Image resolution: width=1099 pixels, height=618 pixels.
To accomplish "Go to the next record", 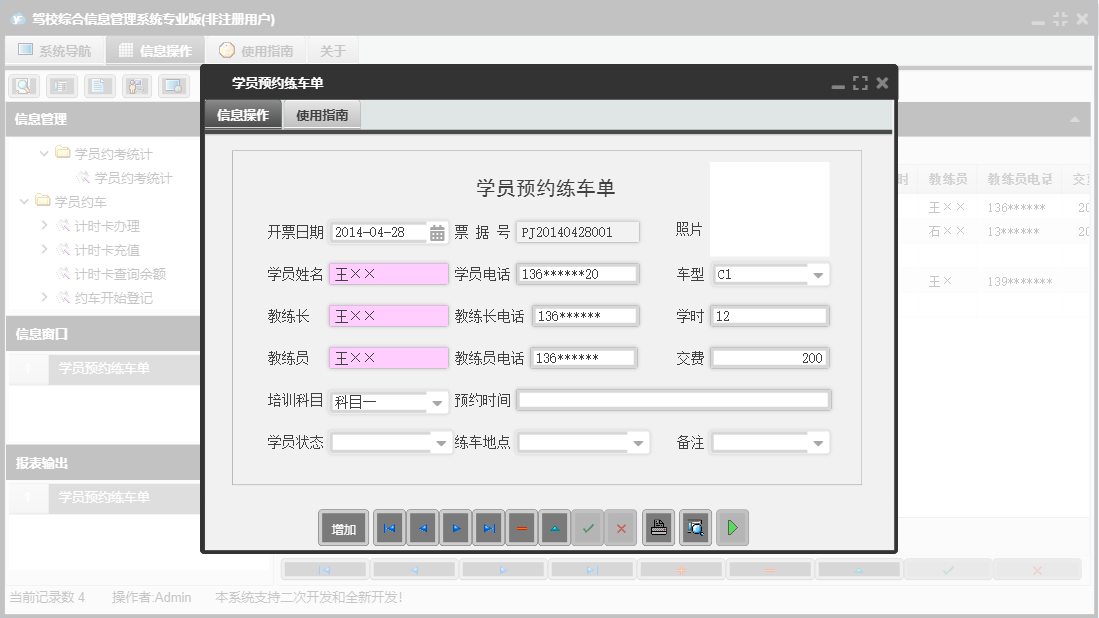I will pyautogui.click(x=455, y=528).
